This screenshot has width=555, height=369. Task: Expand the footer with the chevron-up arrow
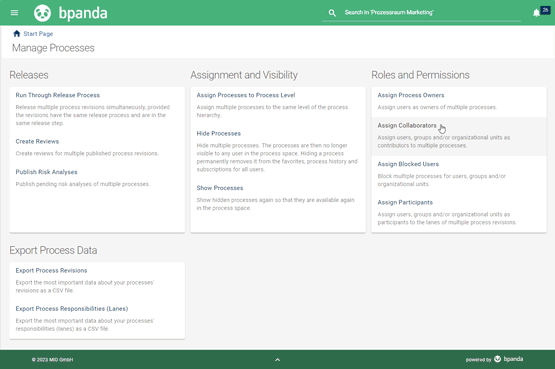tap(278, 360)
